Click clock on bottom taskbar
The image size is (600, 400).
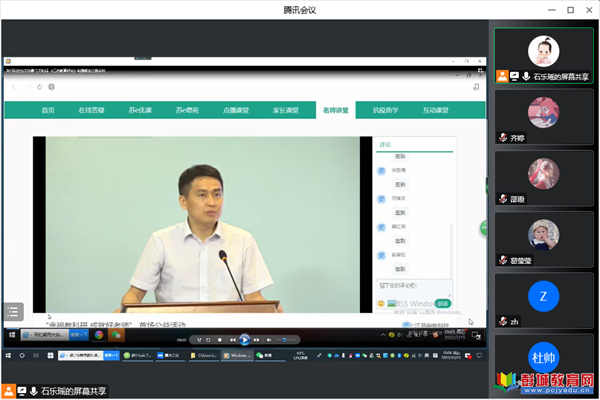click(x=451, y=356)
